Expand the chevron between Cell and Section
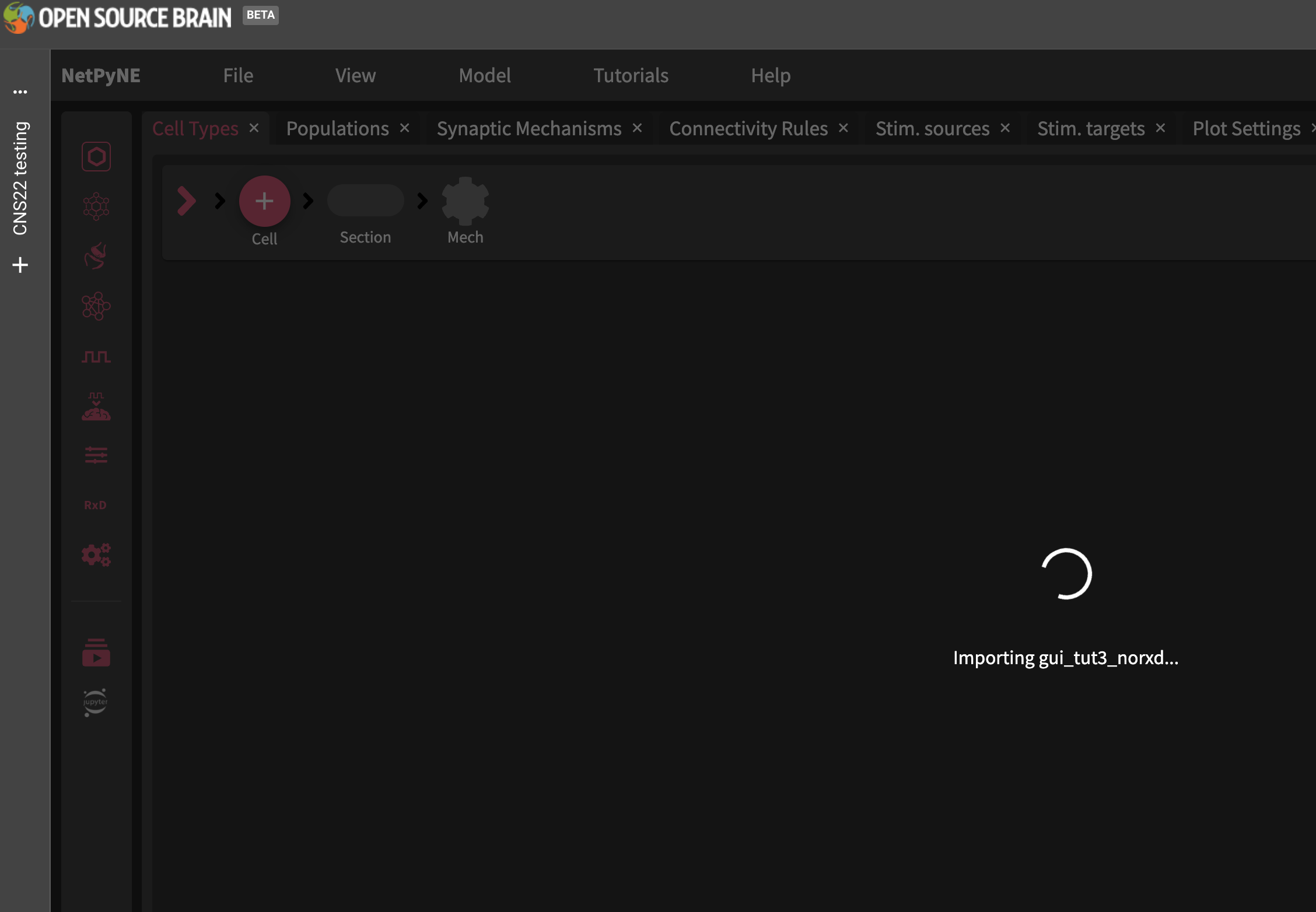 coord(307,201)
